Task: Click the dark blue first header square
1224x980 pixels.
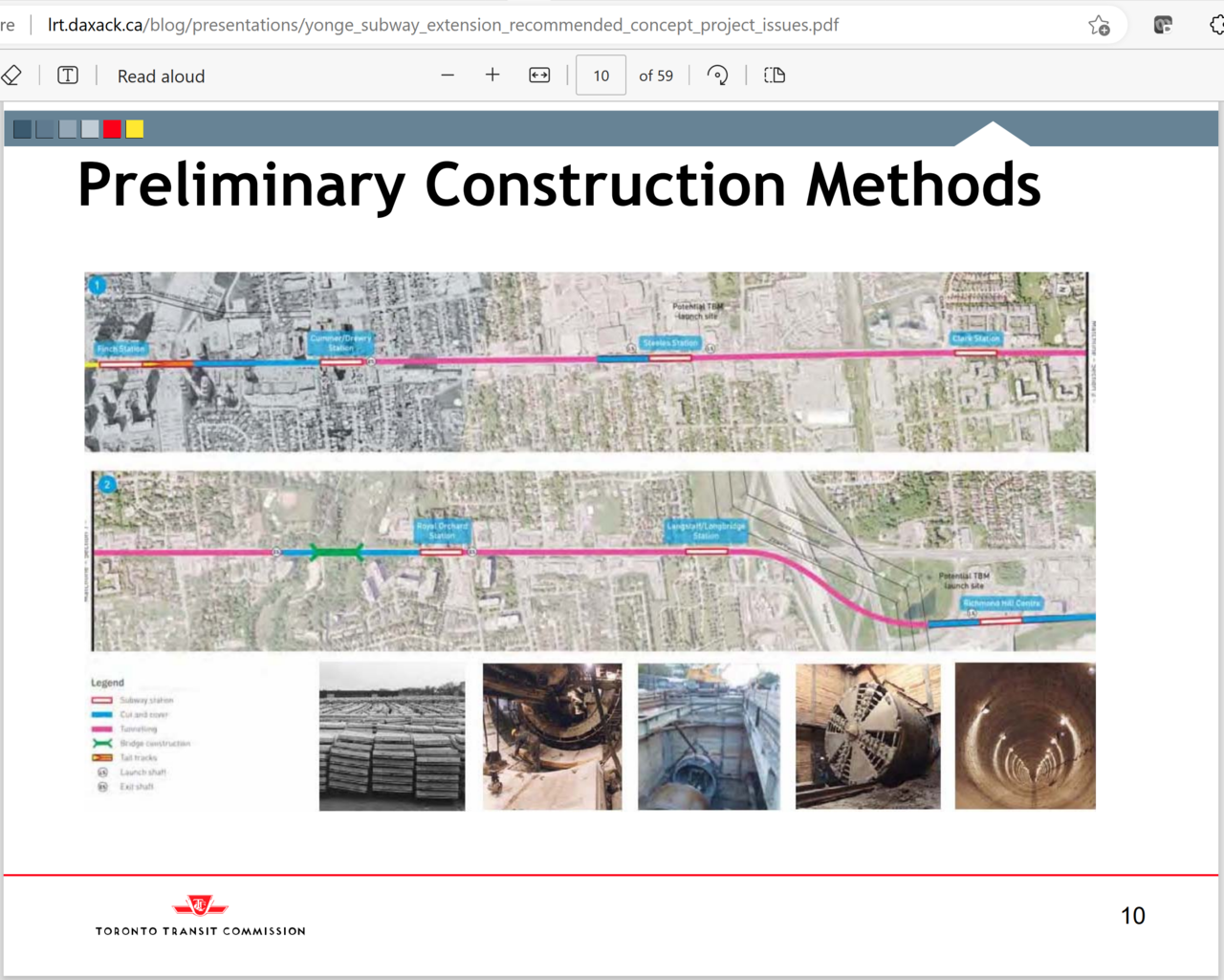Action: pos(23,129)
